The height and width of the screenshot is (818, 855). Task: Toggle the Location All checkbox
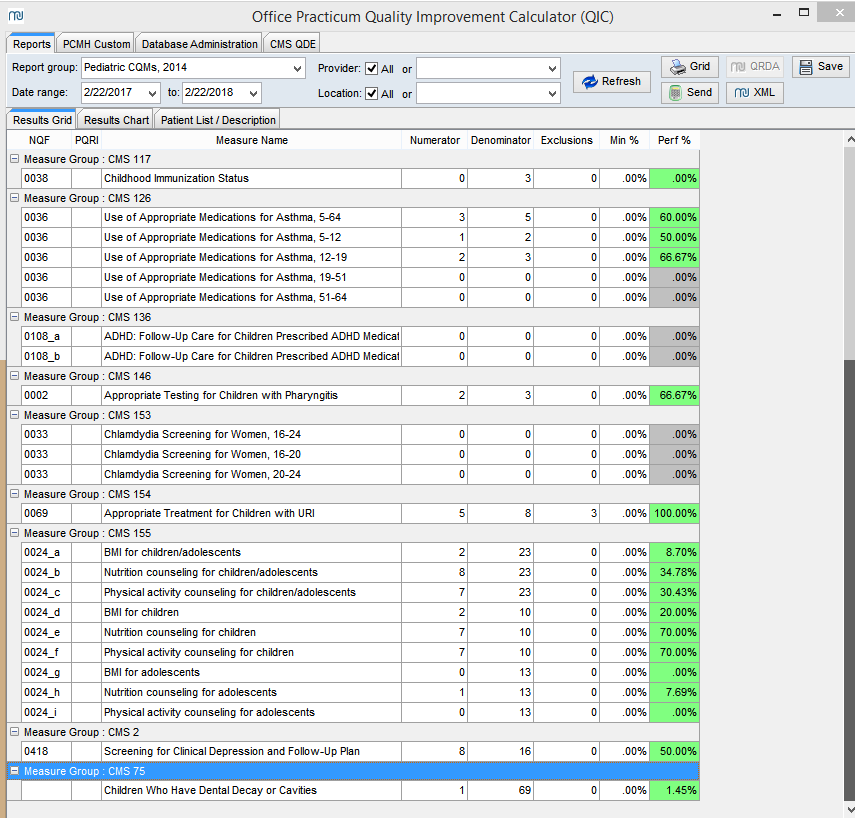tap(372, 94)
